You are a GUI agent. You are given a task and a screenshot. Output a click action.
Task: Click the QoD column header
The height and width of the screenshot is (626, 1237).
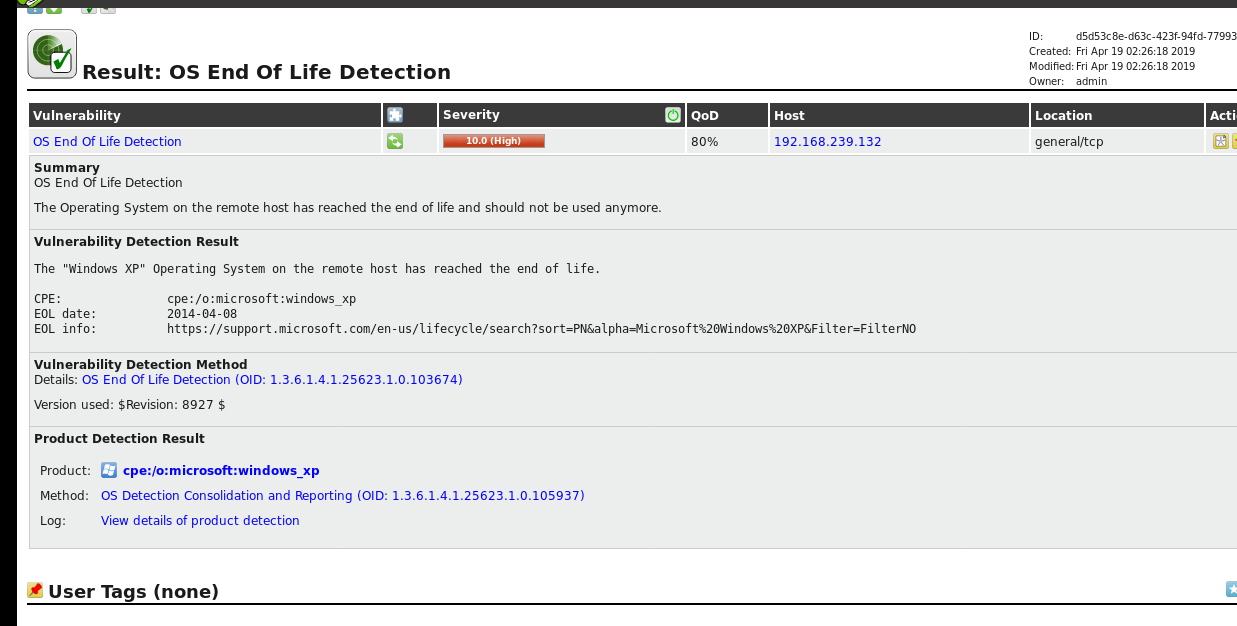pos(705,116)
